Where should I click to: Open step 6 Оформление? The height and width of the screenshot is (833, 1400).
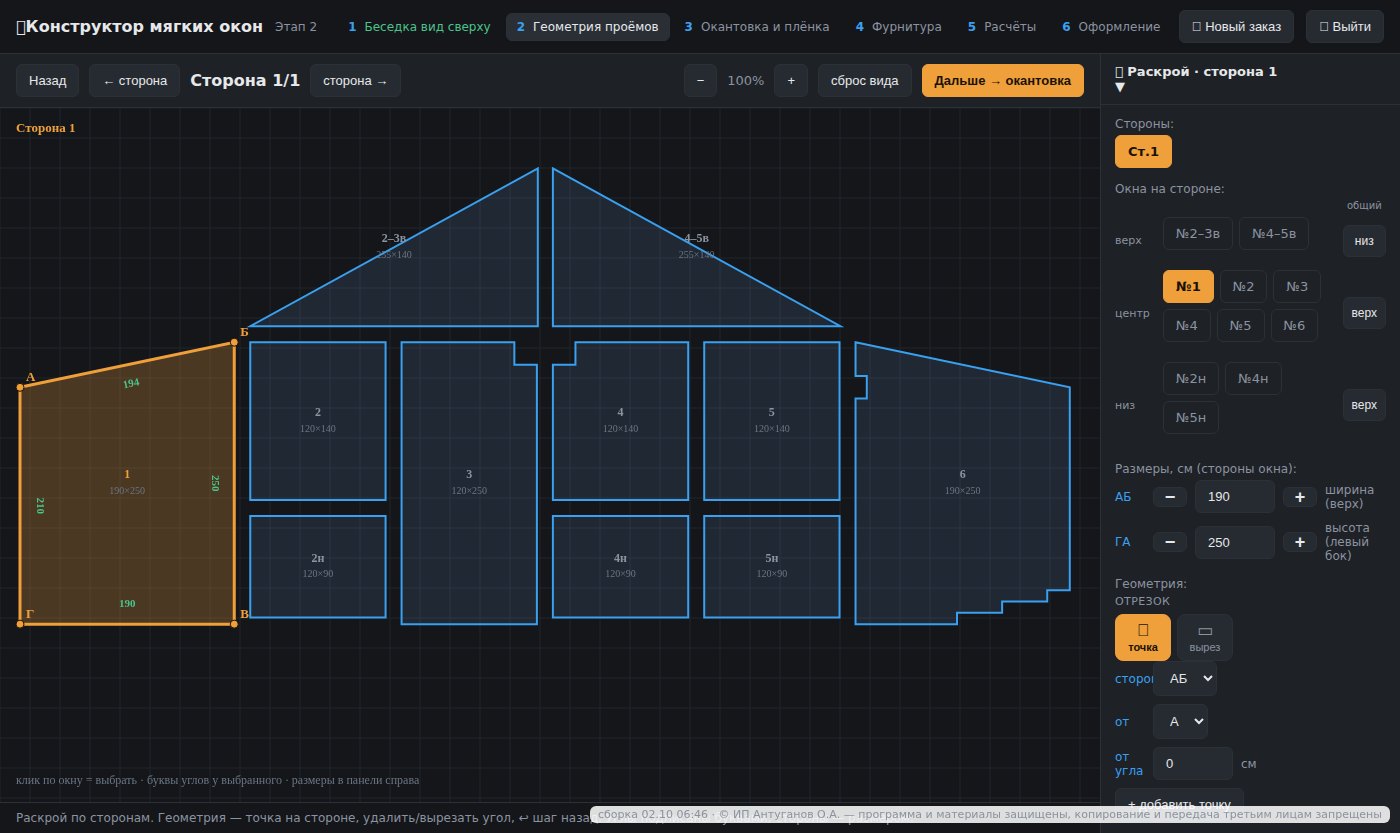coord(1112,27)
